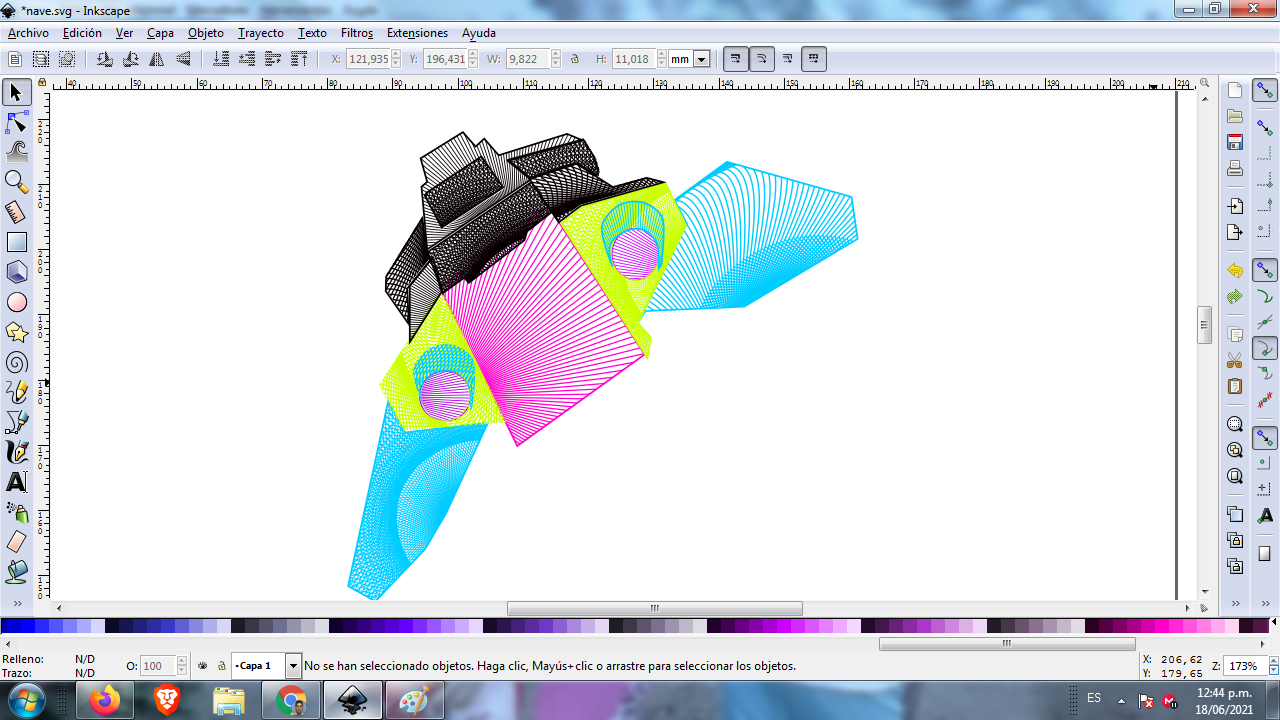The width and height of the screenshot is (1280, 720).
Task: Toggle move patterns with object
Action: pyautogui.click(x=814, y=59)
